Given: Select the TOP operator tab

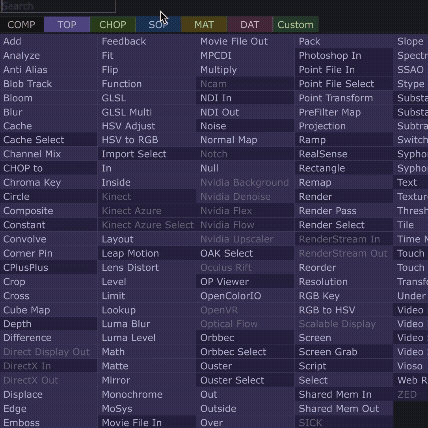Looking at the screenshot, I should pos(67,25).
